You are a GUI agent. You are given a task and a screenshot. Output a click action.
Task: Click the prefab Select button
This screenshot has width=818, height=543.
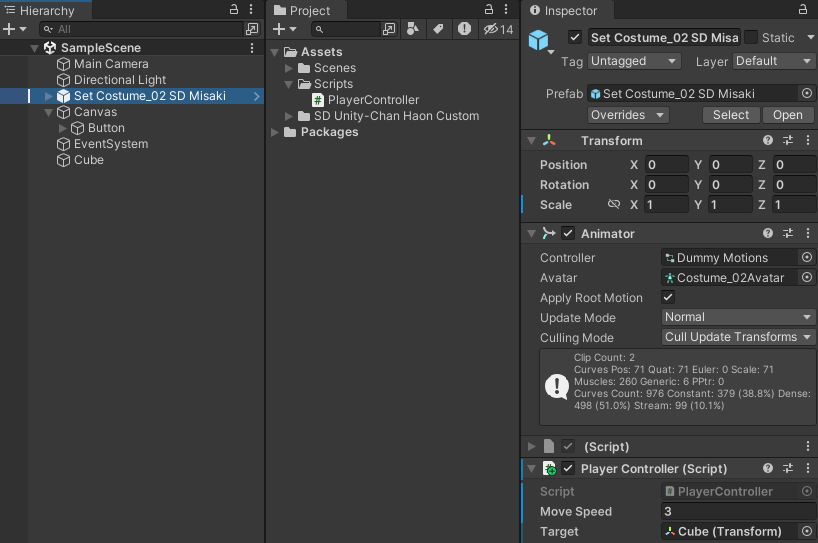730,115
